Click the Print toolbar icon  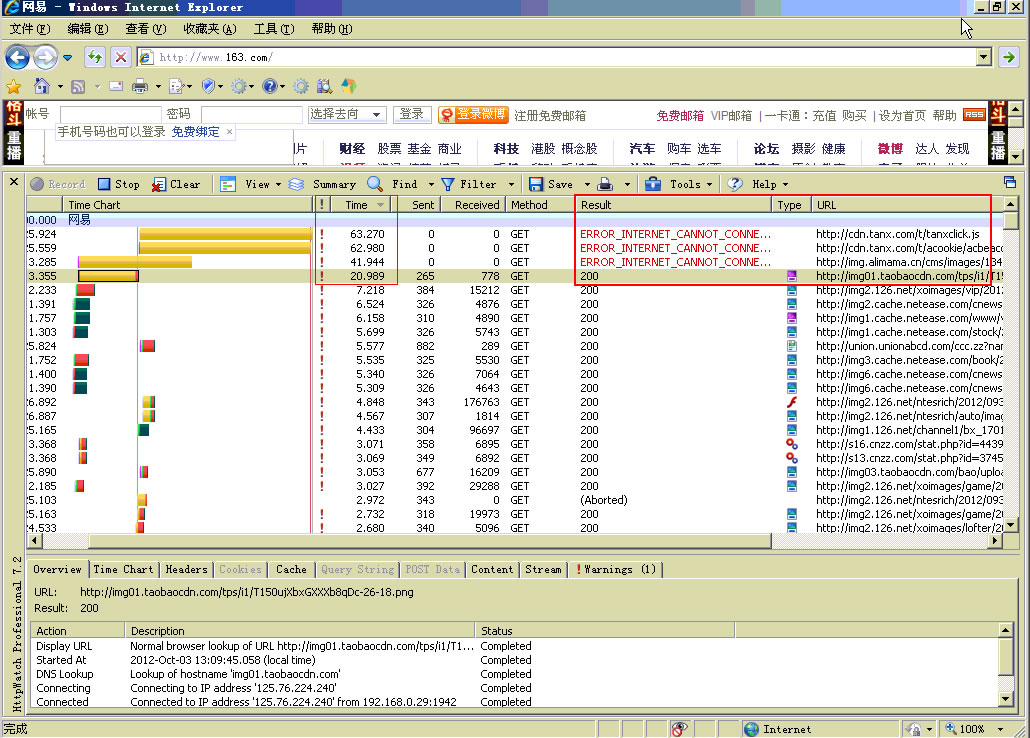pos(140,86)
